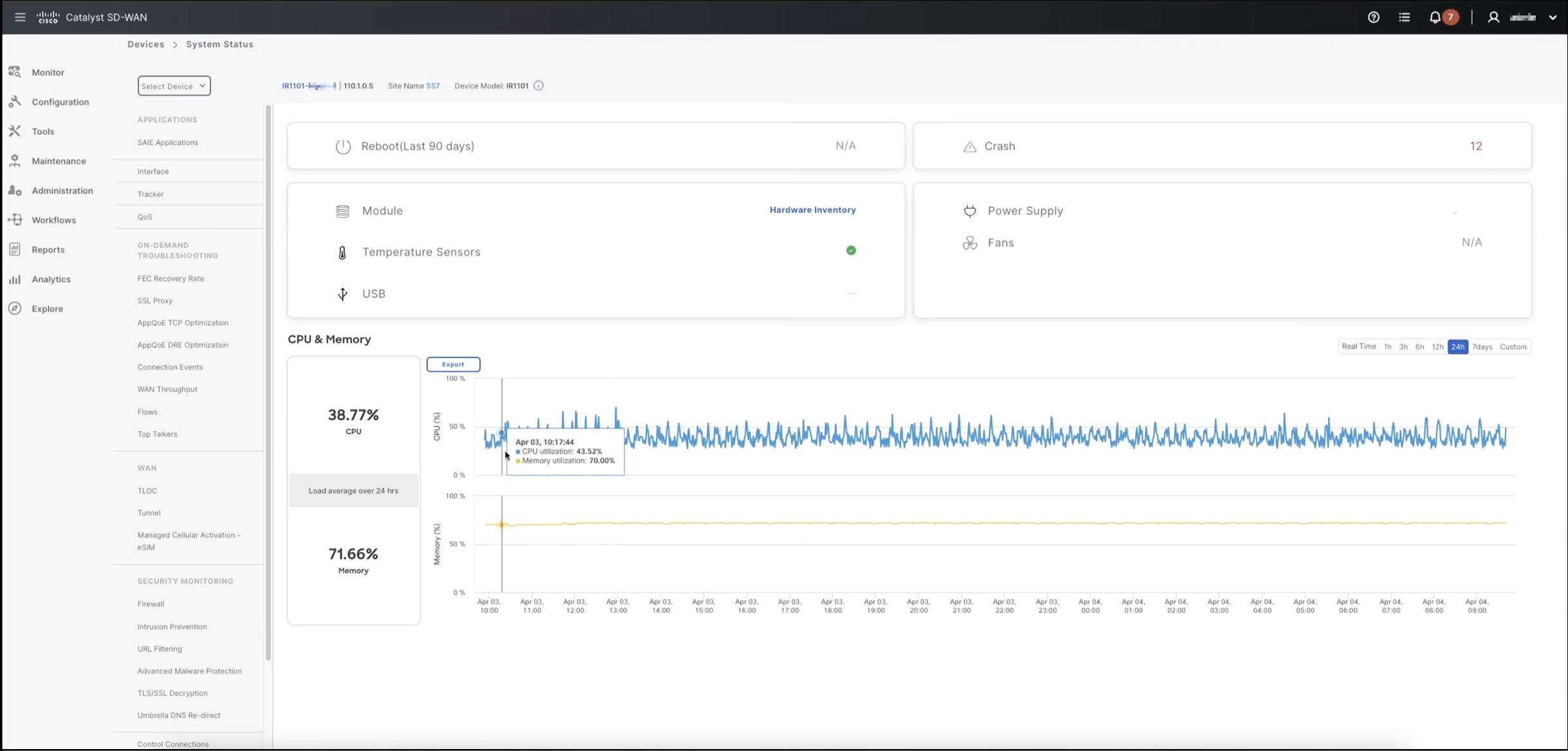Open the Select Device dropdown
Image resolution: width=1568 pixels, height=751 pixels.
[174, 86]
